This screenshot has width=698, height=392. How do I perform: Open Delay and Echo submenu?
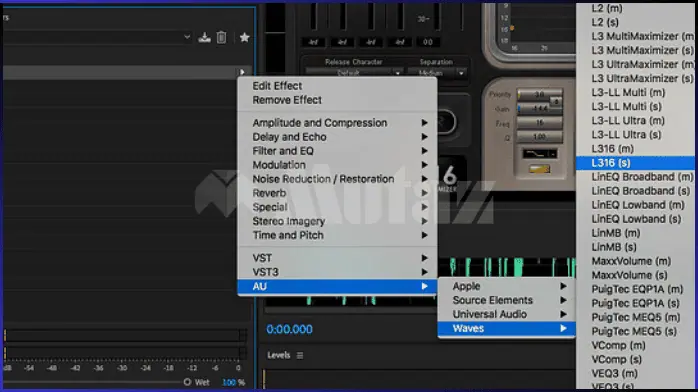[x=337, y=137]
